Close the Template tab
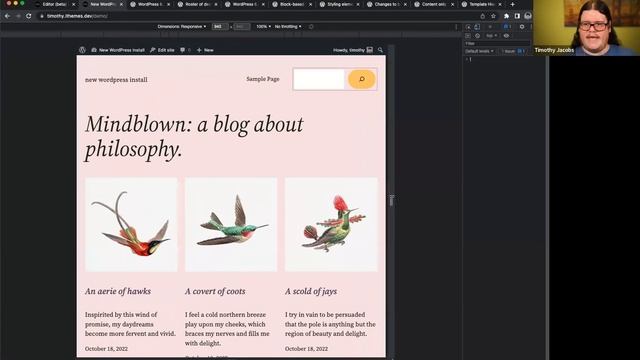 [x=500, y=4]
